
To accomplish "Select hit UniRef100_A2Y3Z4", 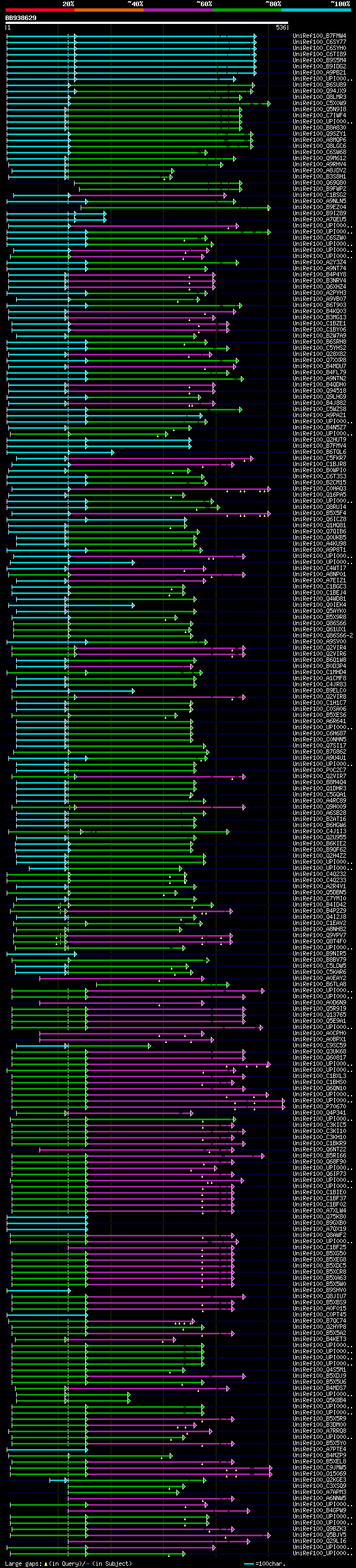I will click(x=319, y=263).
